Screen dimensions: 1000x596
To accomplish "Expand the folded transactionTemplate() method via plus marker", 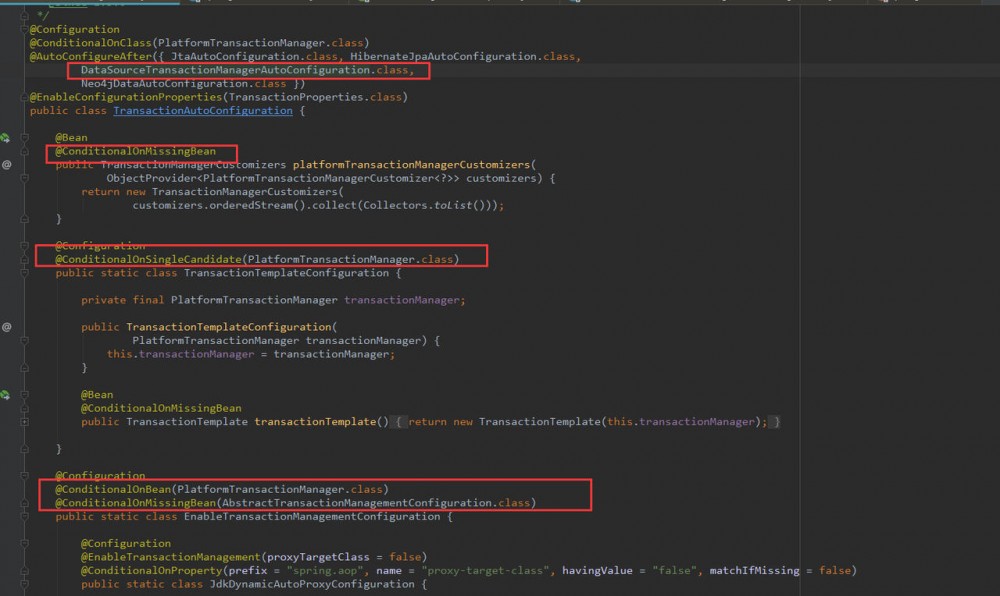I will pos(24,421).
